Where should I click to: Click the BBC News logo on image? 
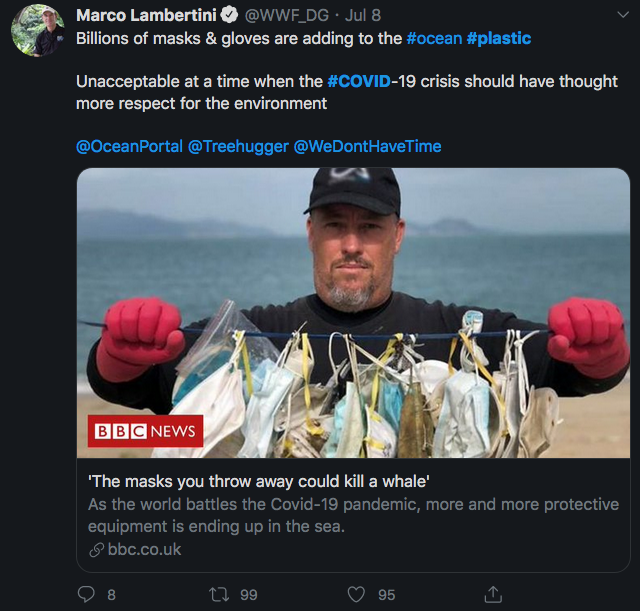(145, 431)
